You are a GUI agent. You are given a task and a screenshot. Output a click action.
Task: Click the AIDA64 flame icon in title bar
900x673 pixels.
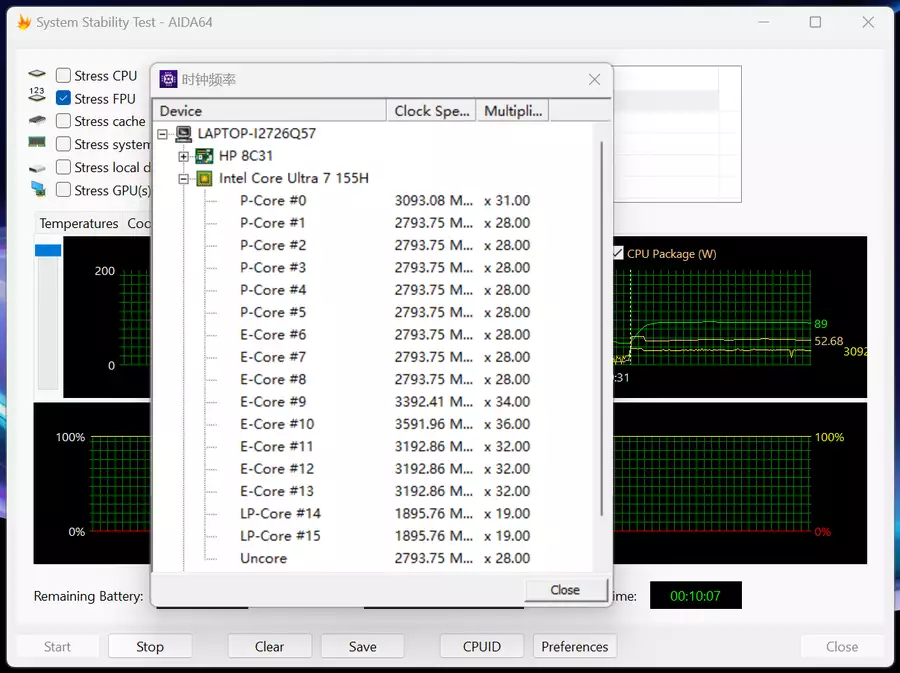(24, 22)
